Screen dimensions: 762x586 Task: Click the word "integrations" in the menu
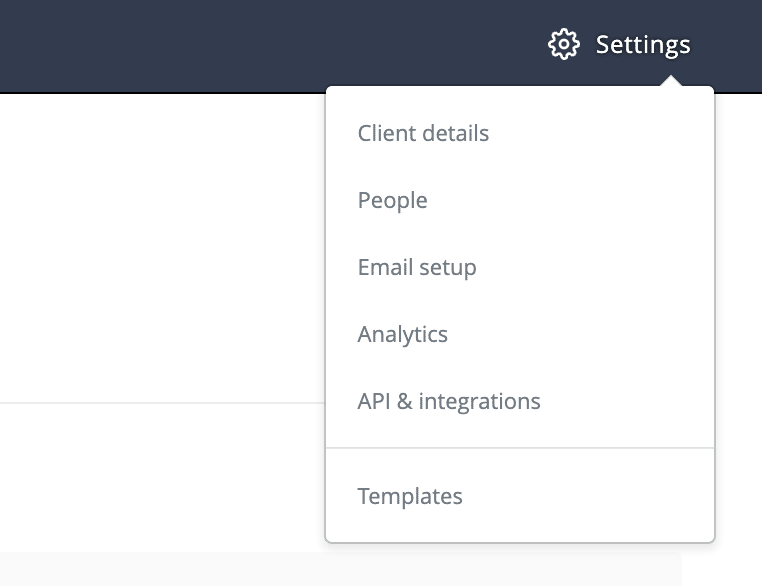tap(480, 401)
